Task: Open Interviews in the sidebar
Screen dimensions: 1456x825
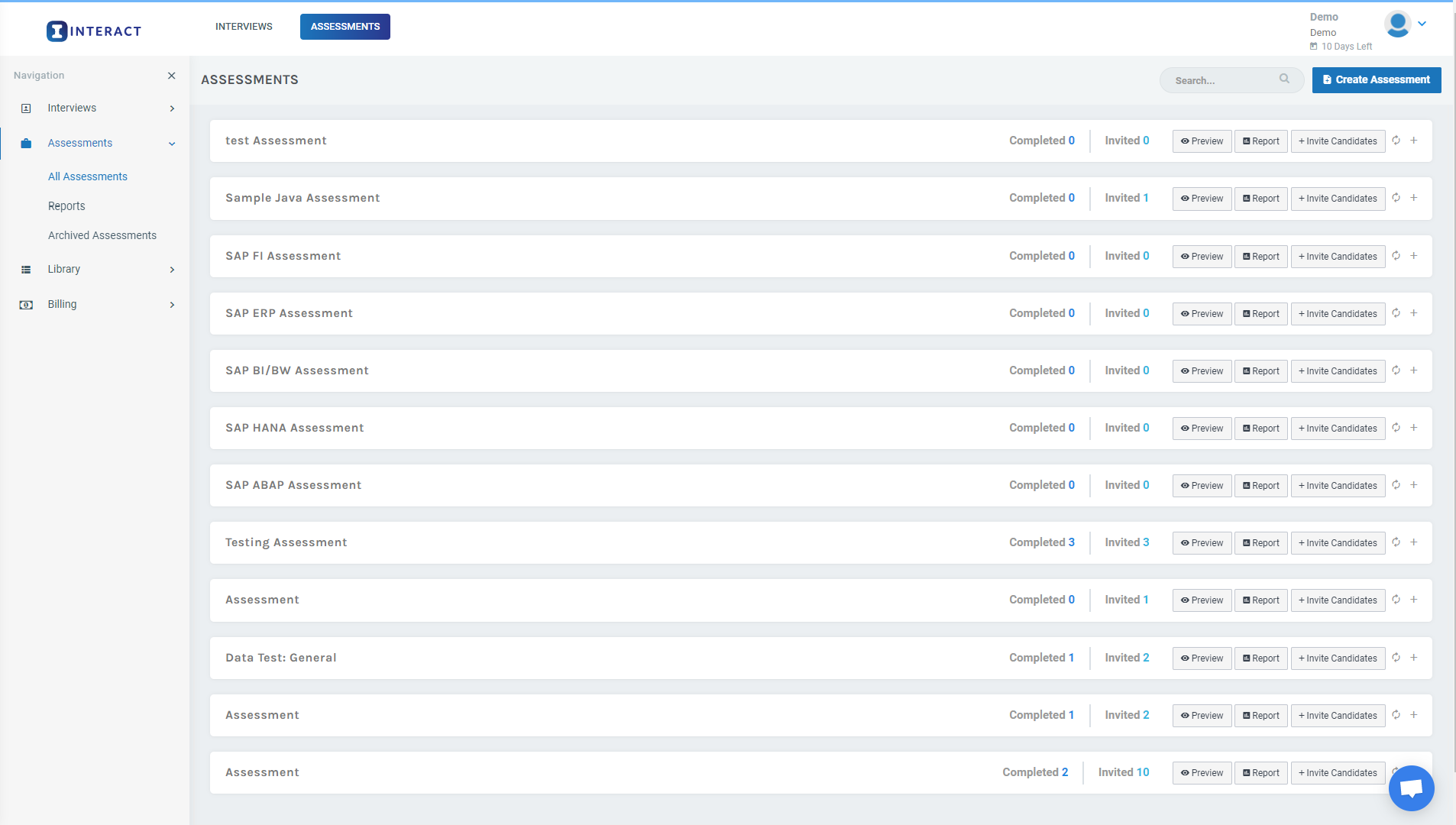Action: (x=72, y=108)
